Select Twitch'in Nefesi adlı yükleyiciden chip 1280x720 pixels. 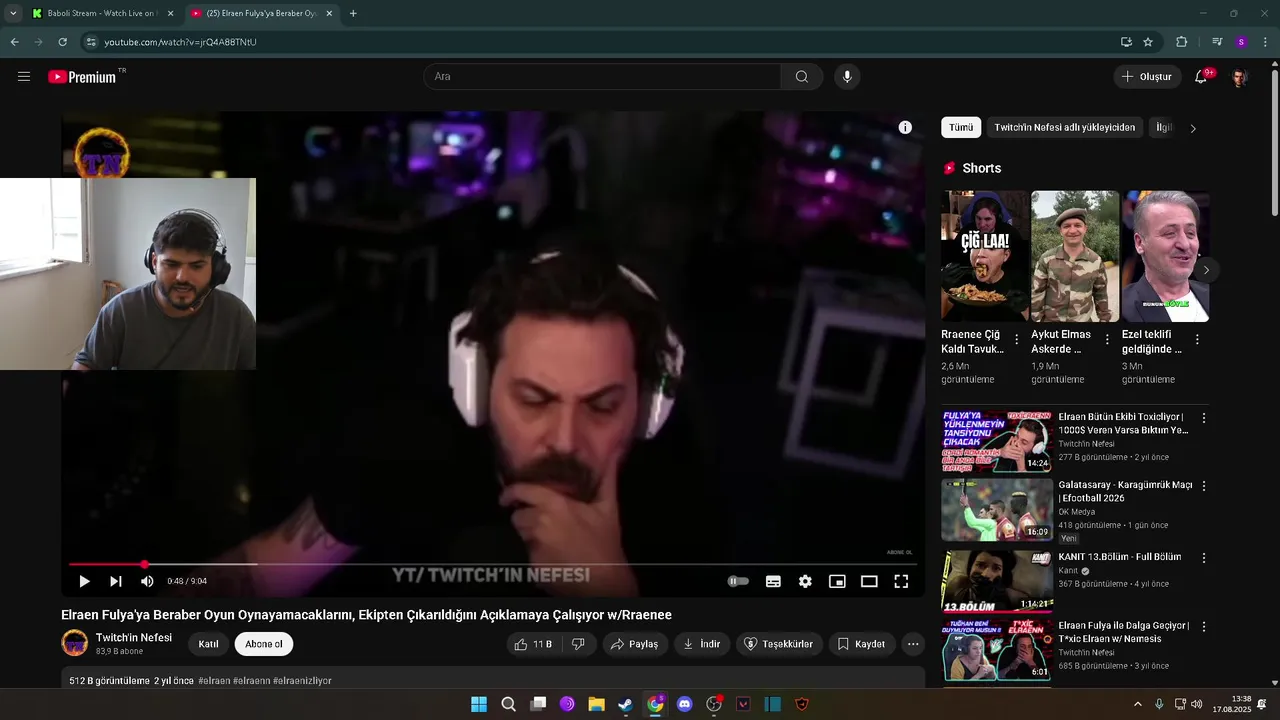(1065, 128)
